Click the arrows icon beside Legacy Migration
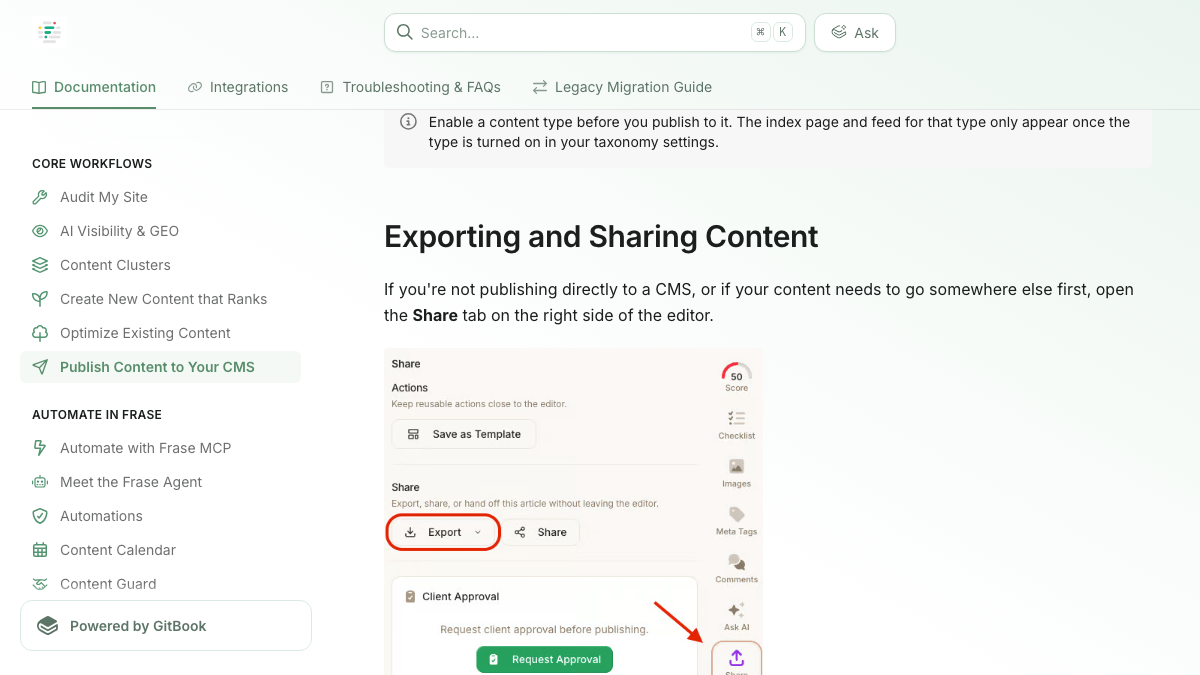 coord(540,87)
